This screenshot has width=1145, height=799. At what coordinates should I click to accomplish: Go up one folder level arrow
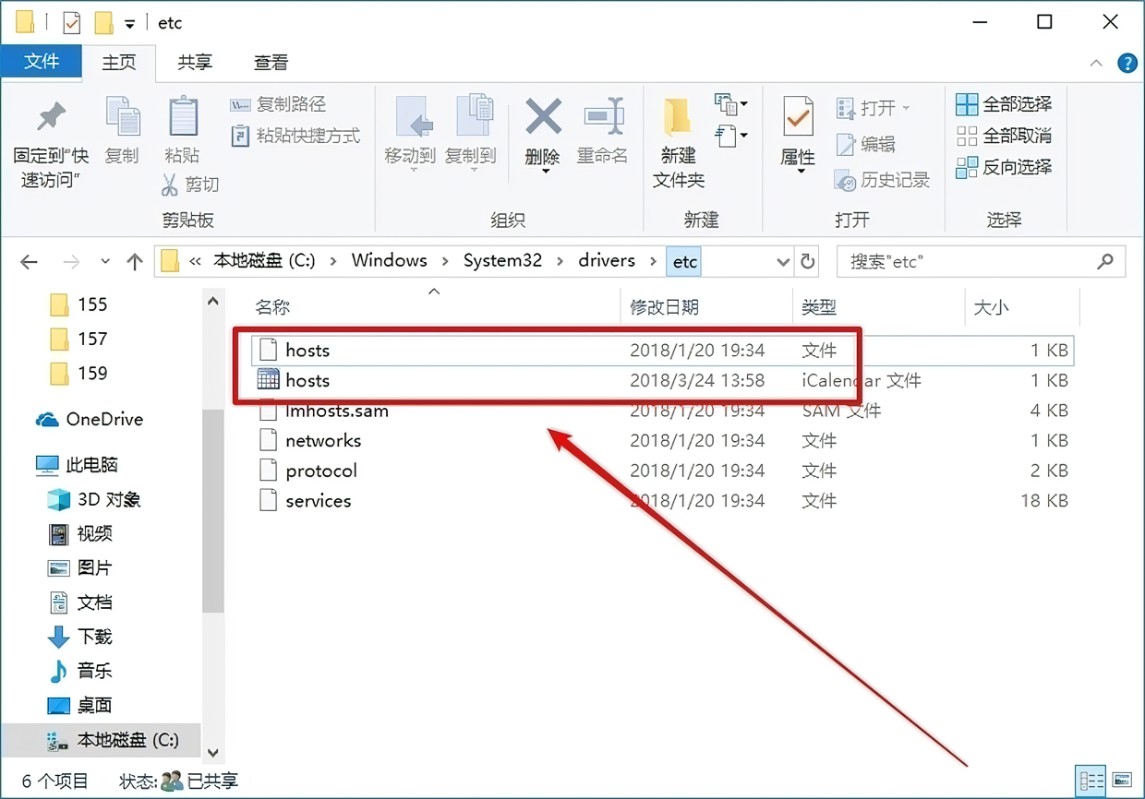click(x=134, y=261)
